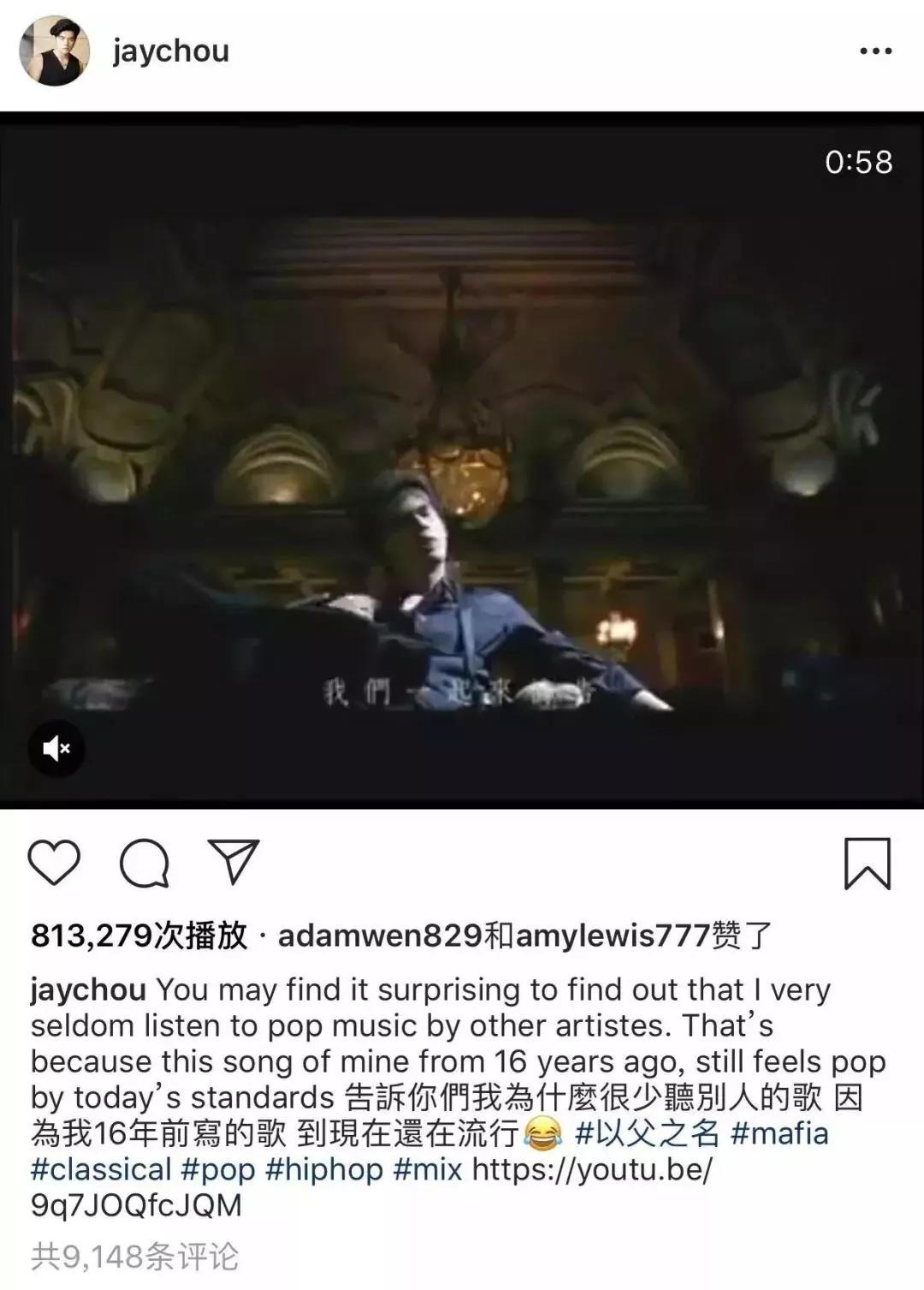This screenshot has height=1290, width=924.
Task: Open the #mafia hashtag
Action: [x=779, y=1133]
